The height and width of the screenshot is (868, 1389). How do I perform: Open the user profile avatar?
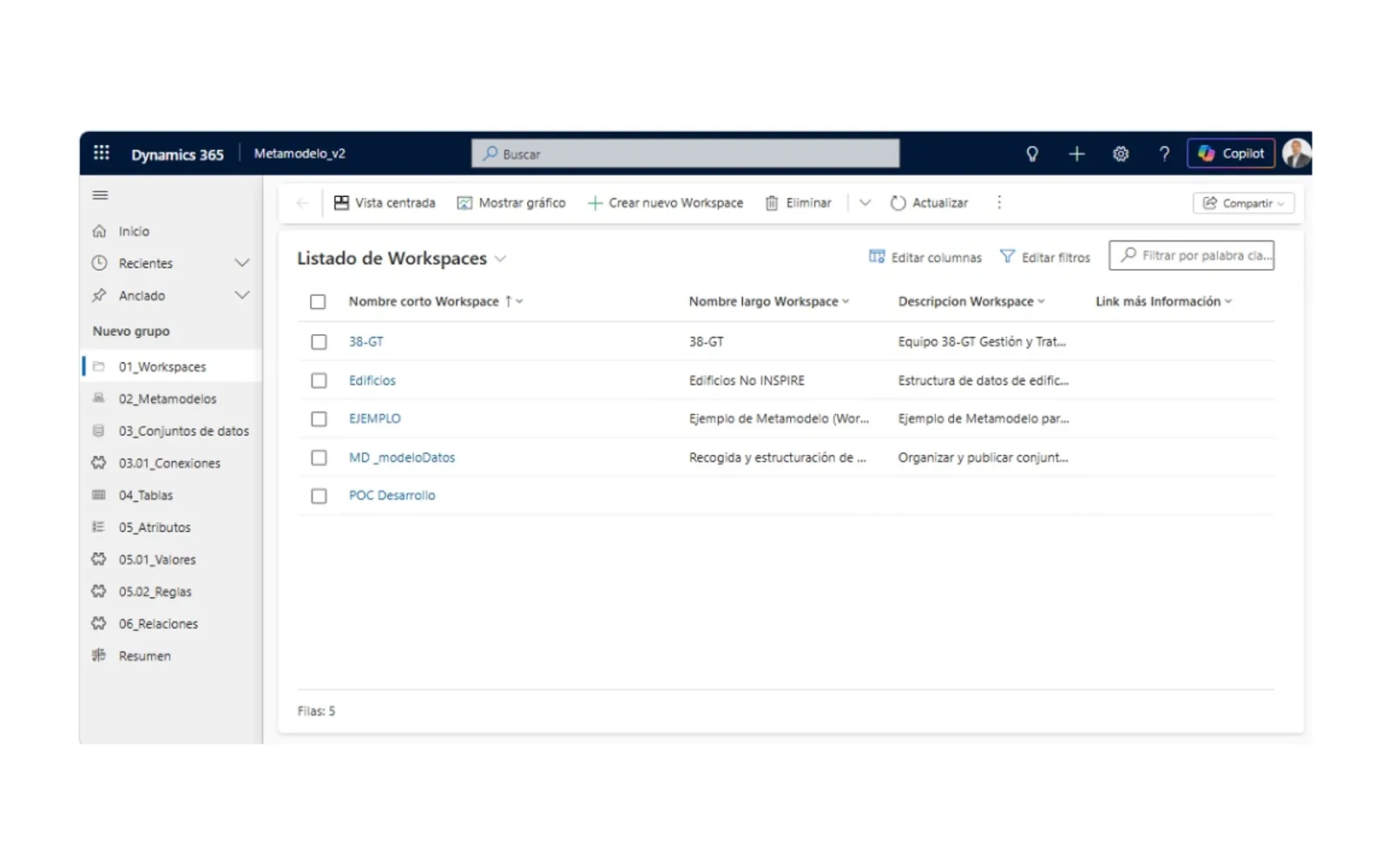[x=1296, y=154]
